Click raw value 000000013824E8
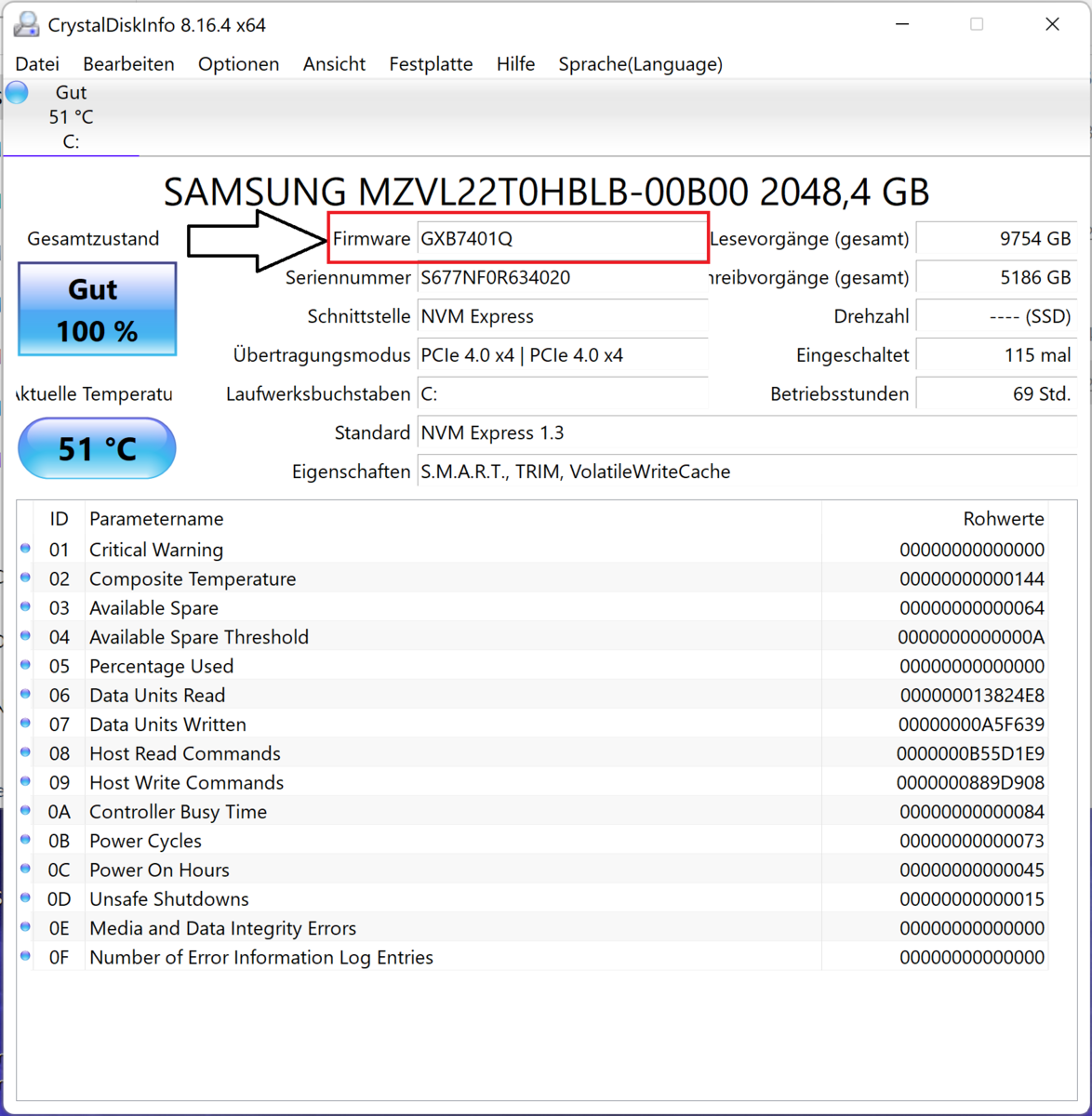This screenshot has width=1092, height=1116. [x=972, y=695]
